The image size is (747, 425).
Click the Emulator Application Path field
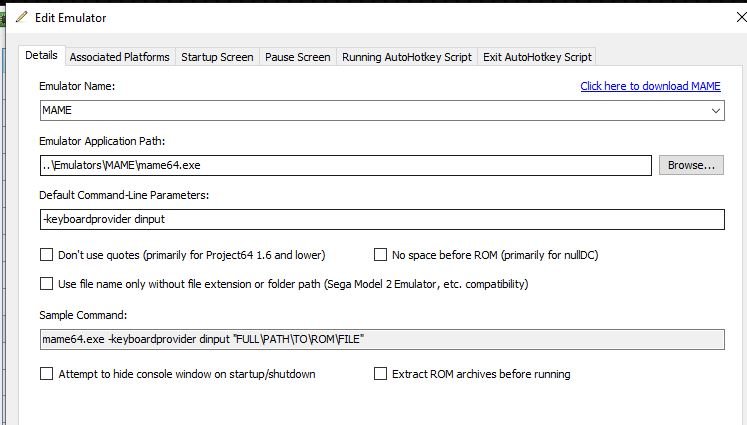point(346,165)
